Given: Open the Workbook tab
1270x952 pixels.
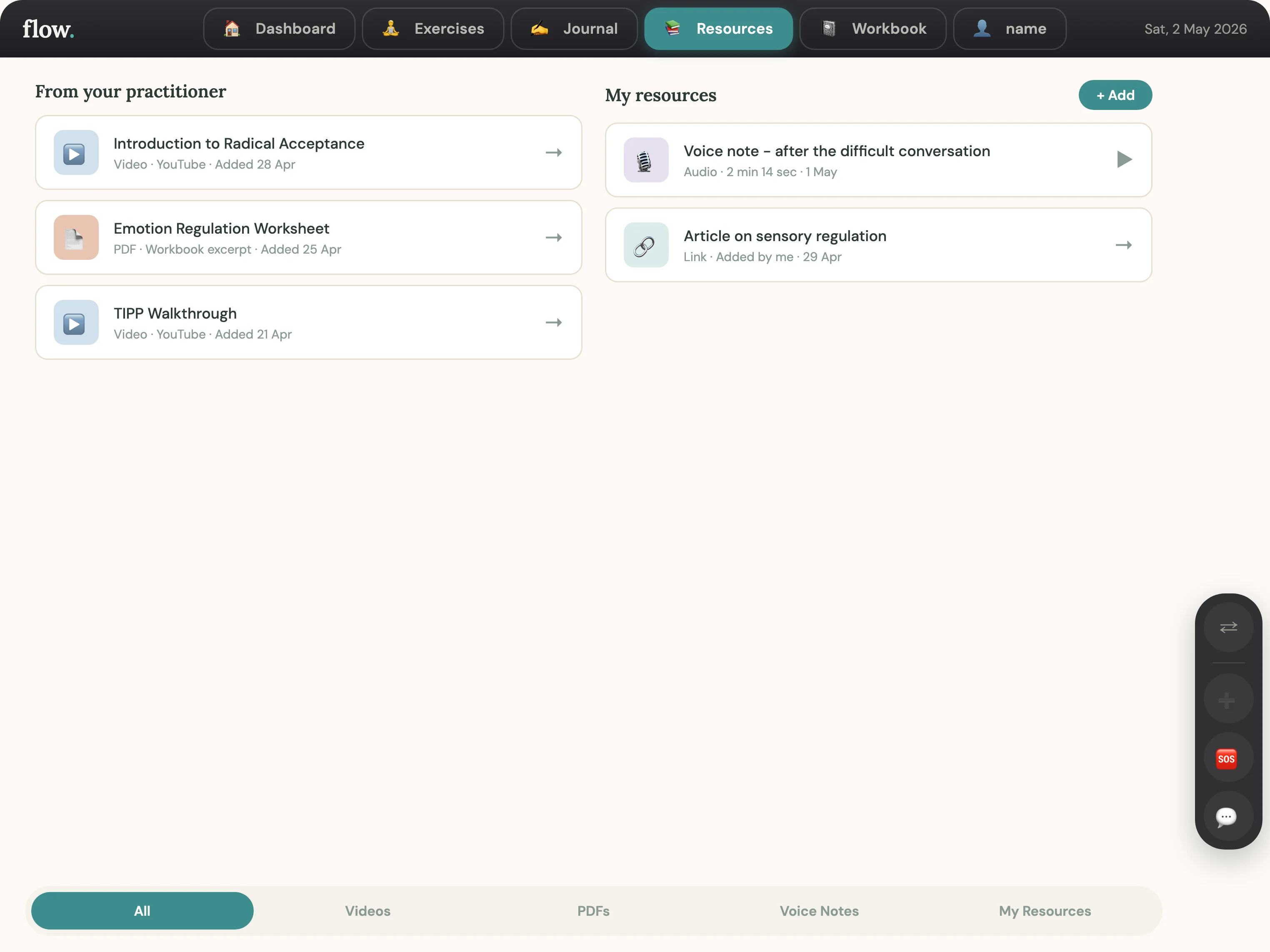Looking at the screenshot, I should click(872, 29).
